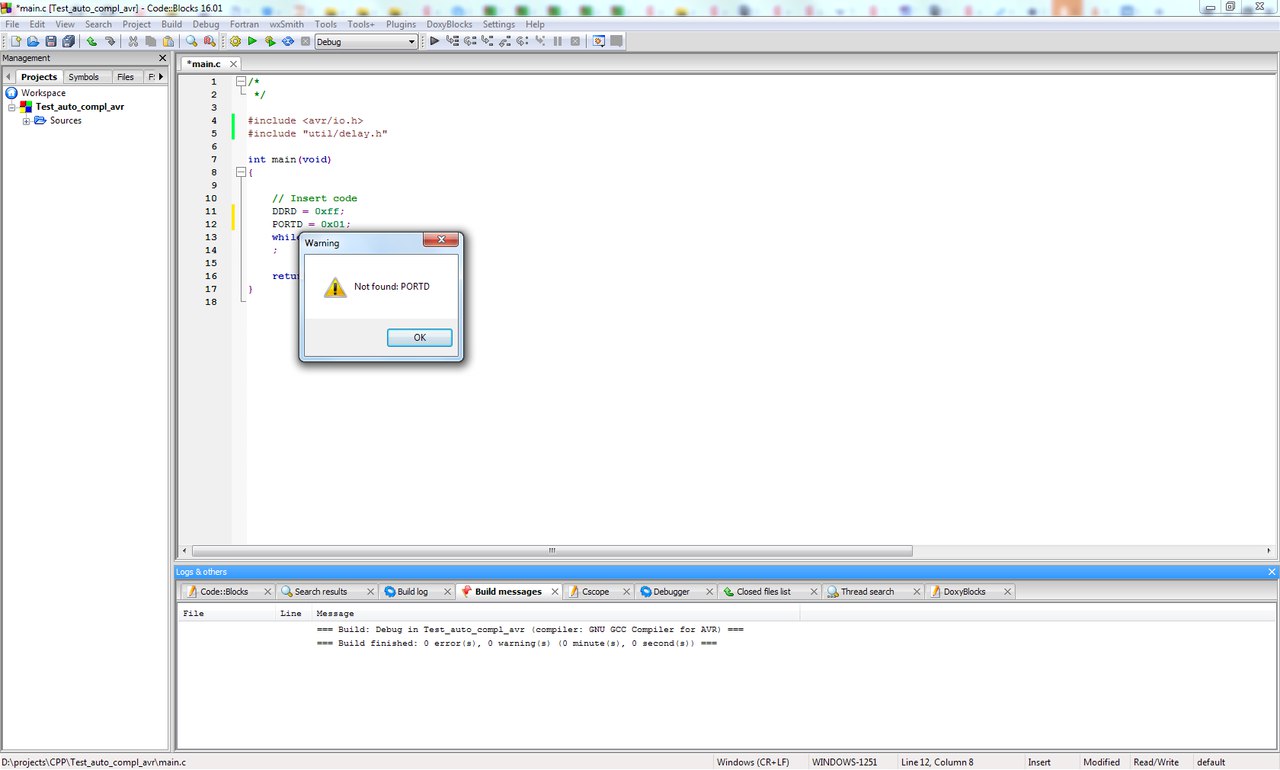Screen dimensions: 1280x770
Task: Collapse the code fold at line 1
Action: [241, 82]
